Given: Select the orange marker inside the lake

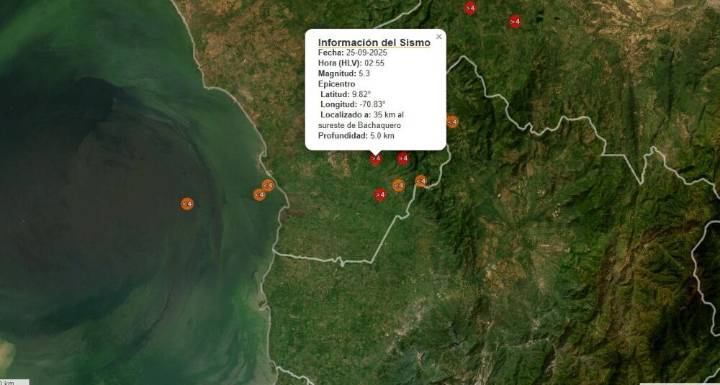Looking at the screenshot, I should point(186,204).
